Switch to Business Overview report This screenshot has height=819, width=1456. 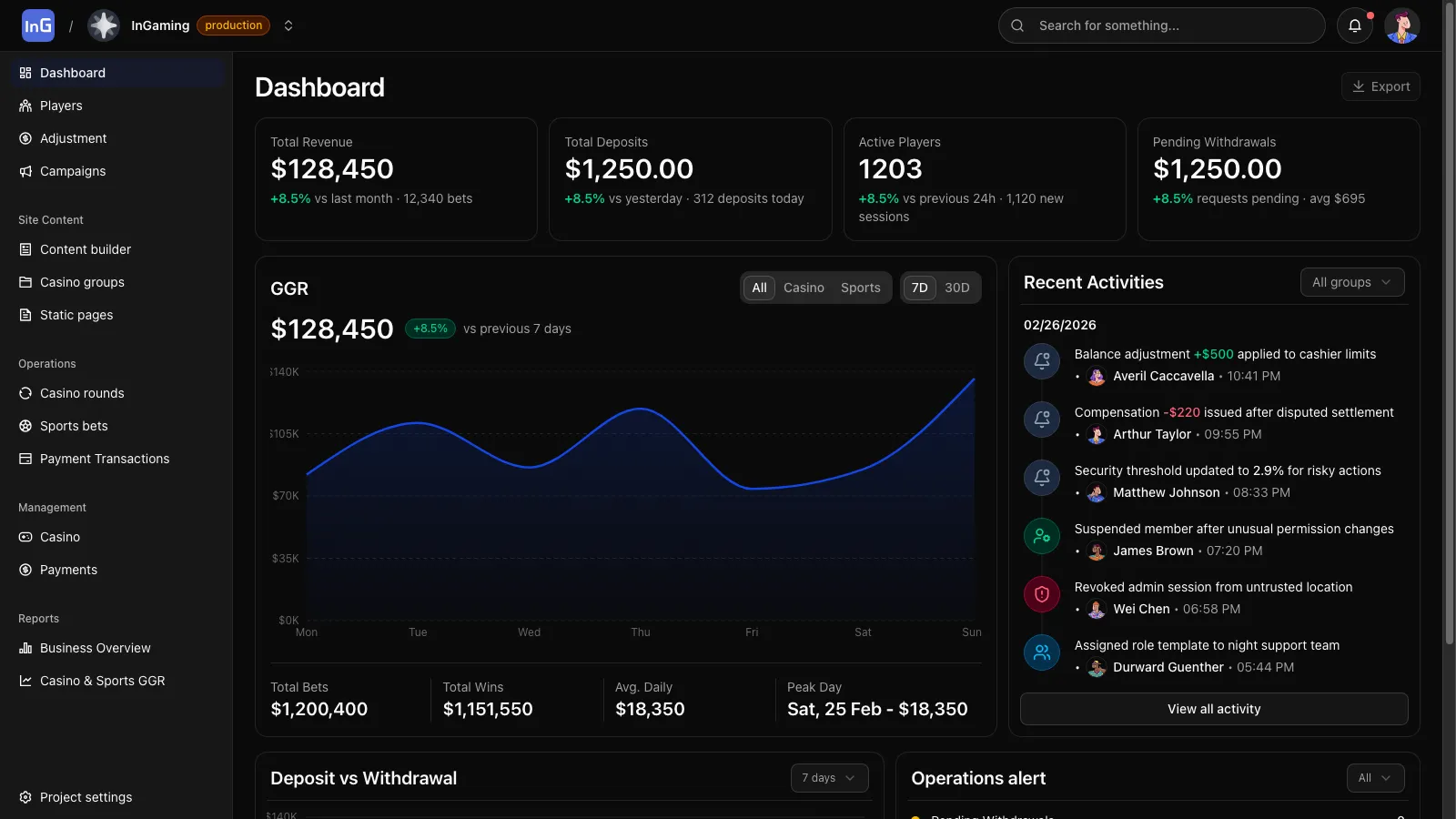pos(95,648)
